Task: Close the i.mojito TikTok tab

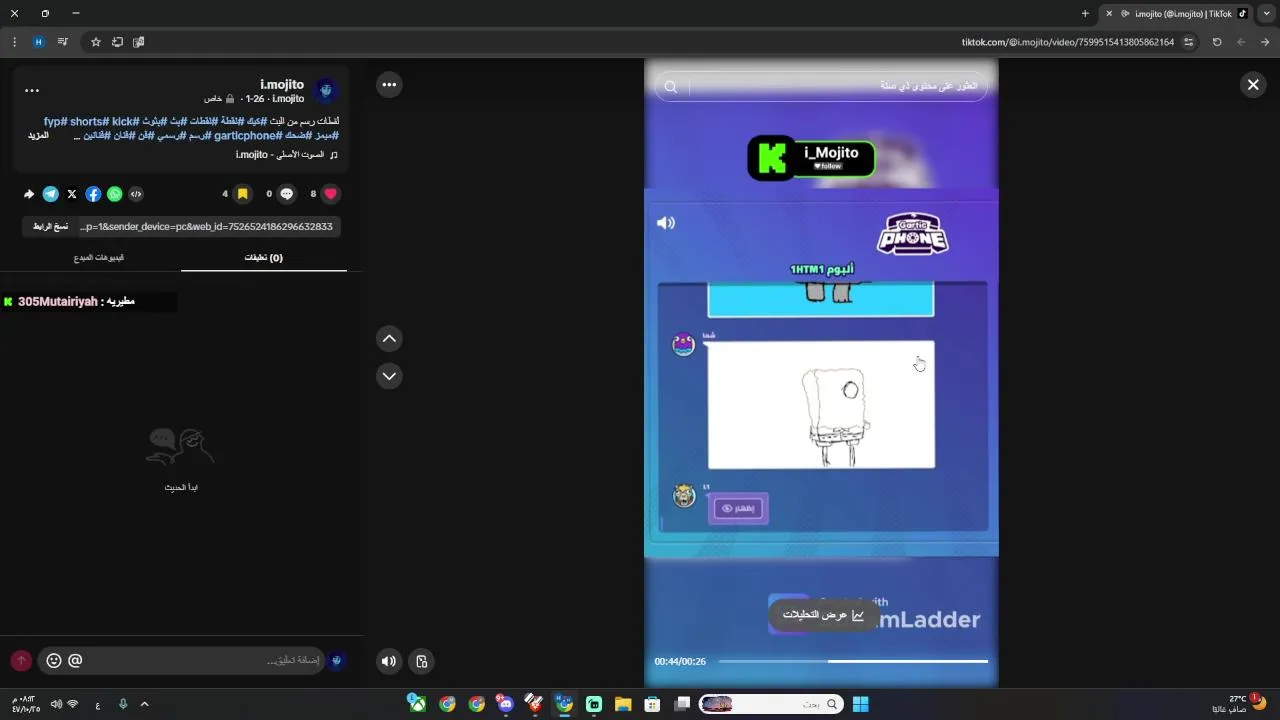Action: (1109, 14)
